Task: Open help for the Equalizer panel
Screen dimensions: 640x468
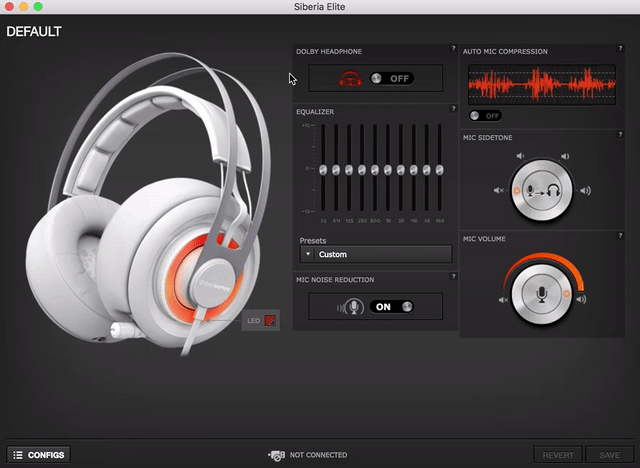Action: [453, 109]
